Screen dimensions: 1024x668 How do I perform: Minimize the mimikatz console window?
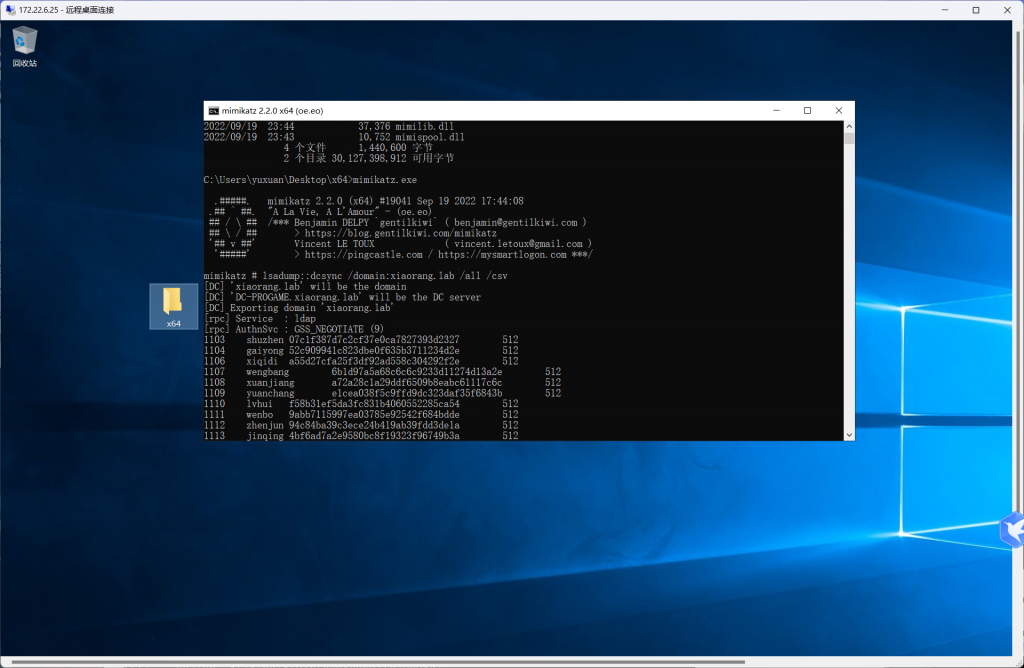pos(776,110)
